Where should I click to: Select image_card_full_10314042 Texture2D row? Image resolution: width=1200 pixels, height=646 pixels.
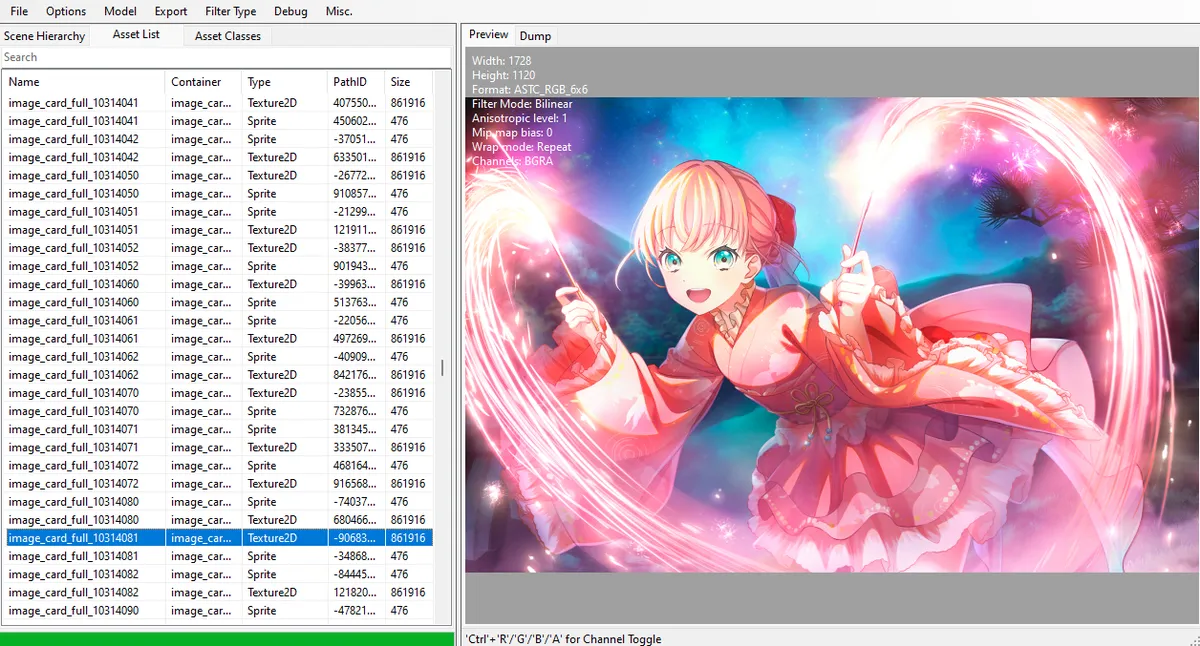tap(218, 157)
